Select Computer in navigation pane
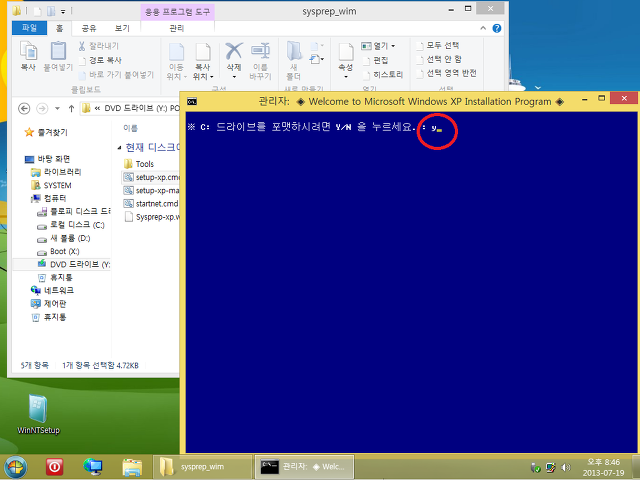The image size is (640, 480). (x=49, y=198)
